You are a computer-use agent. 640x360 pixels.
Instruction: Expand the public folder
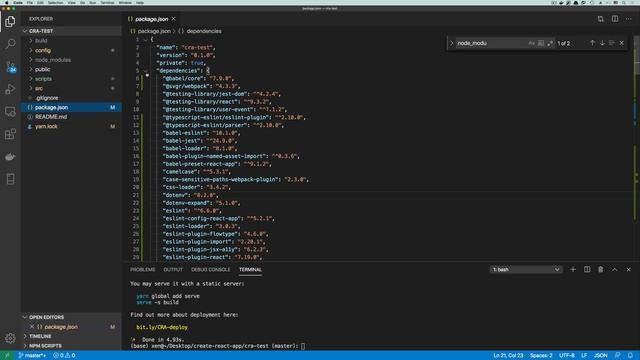[71, 69]
